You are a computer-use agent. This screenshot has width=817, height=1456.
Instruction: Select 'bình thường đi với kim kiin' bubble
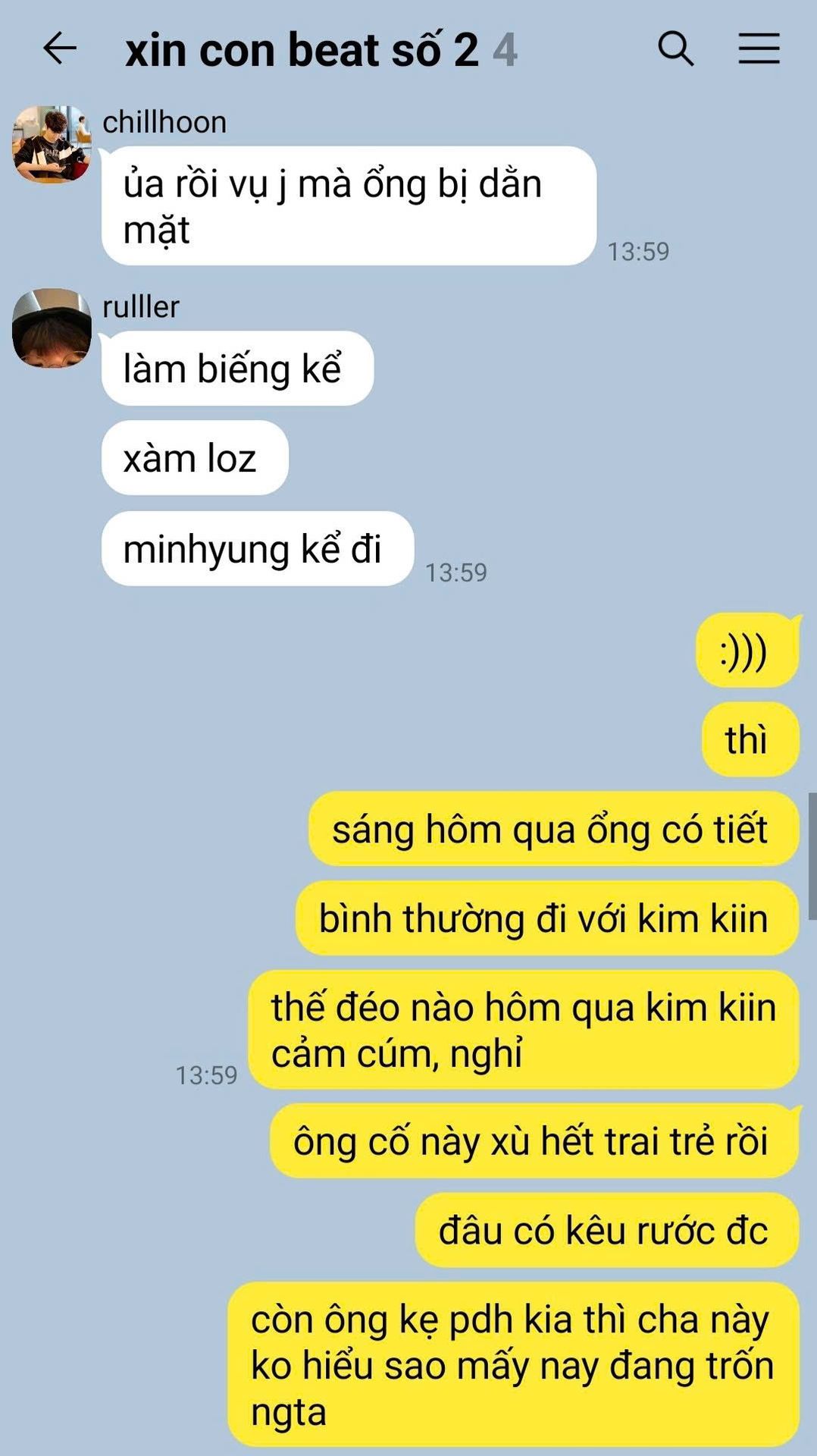pos(547,918)
